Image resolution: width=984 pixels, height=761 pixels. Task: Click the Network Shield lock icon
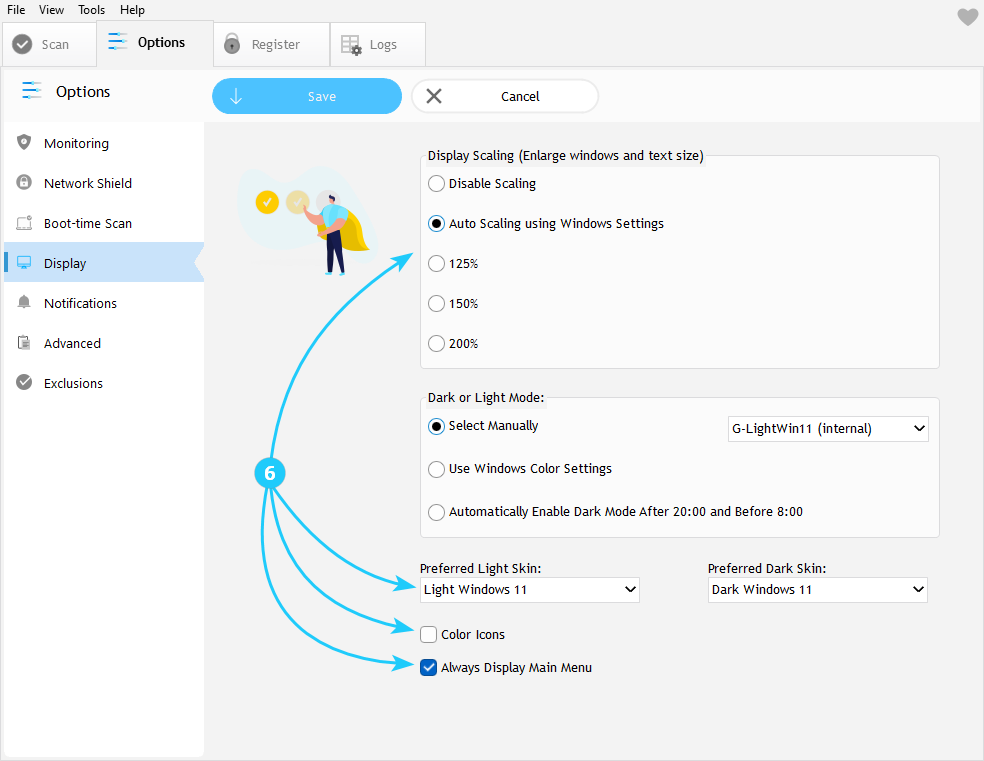pyautogui.click(x=24, y=183)
